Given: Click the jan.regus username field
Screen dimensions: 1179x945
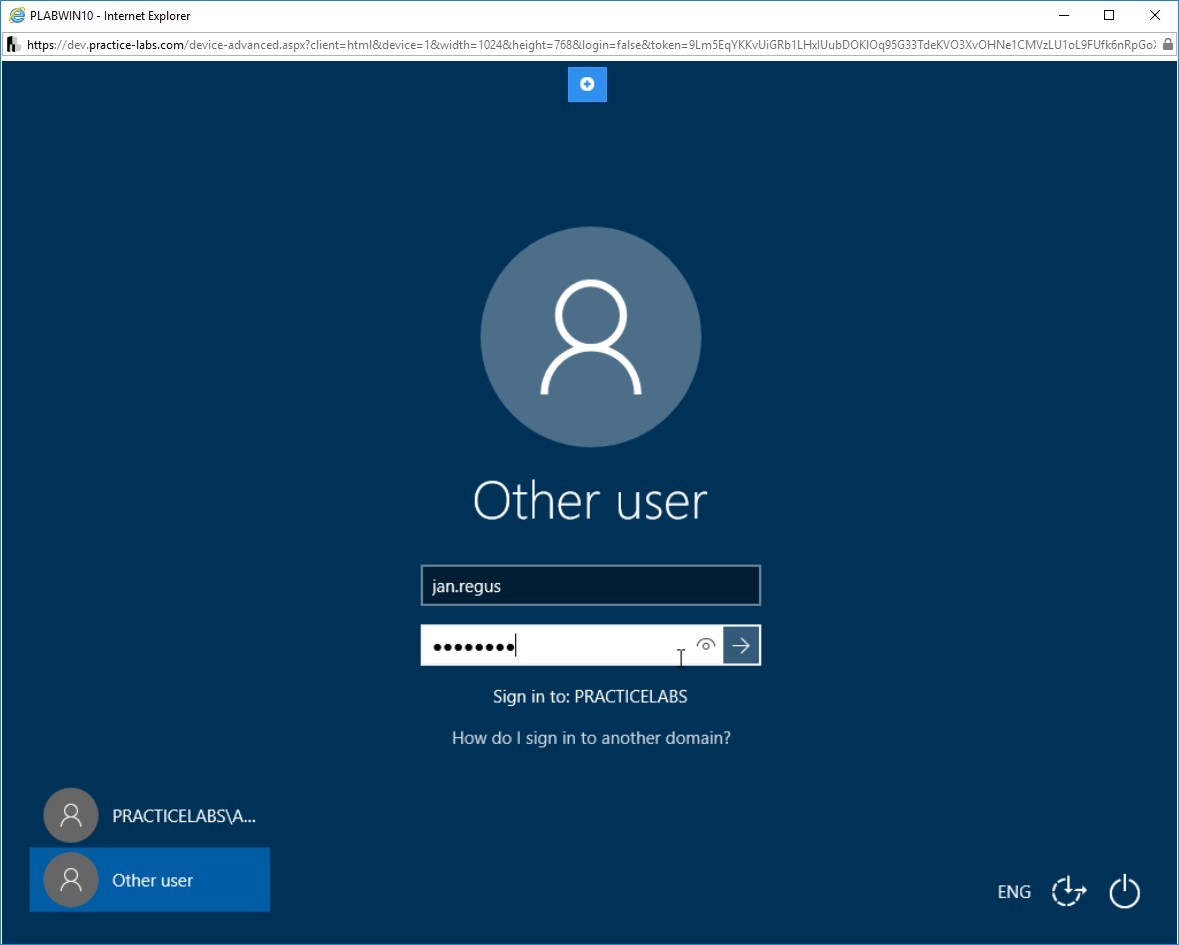Looking at the screenshot, I should tap(590, 586).
